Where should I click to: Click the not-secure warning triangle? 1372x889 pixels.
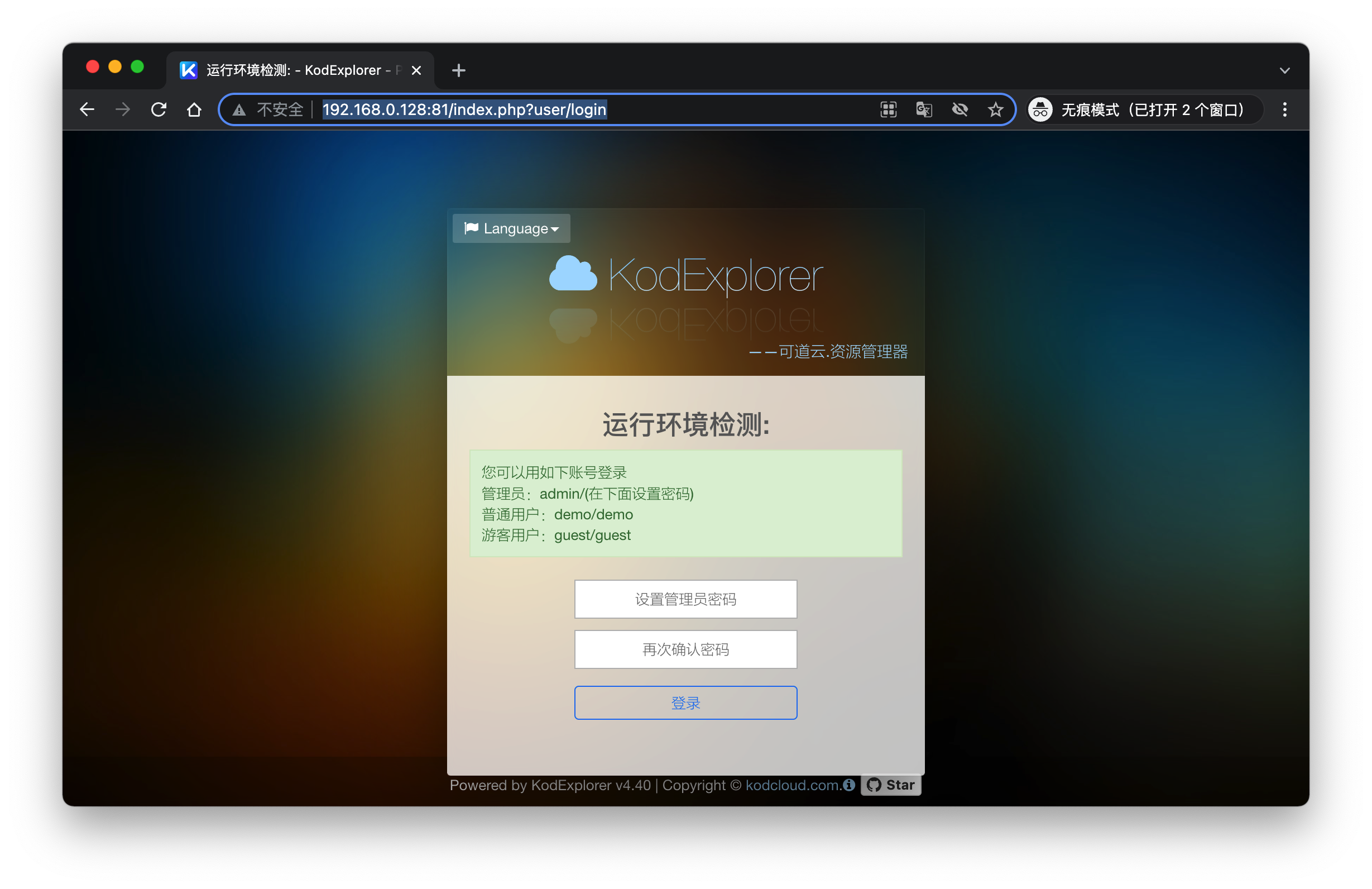[239, 109]
